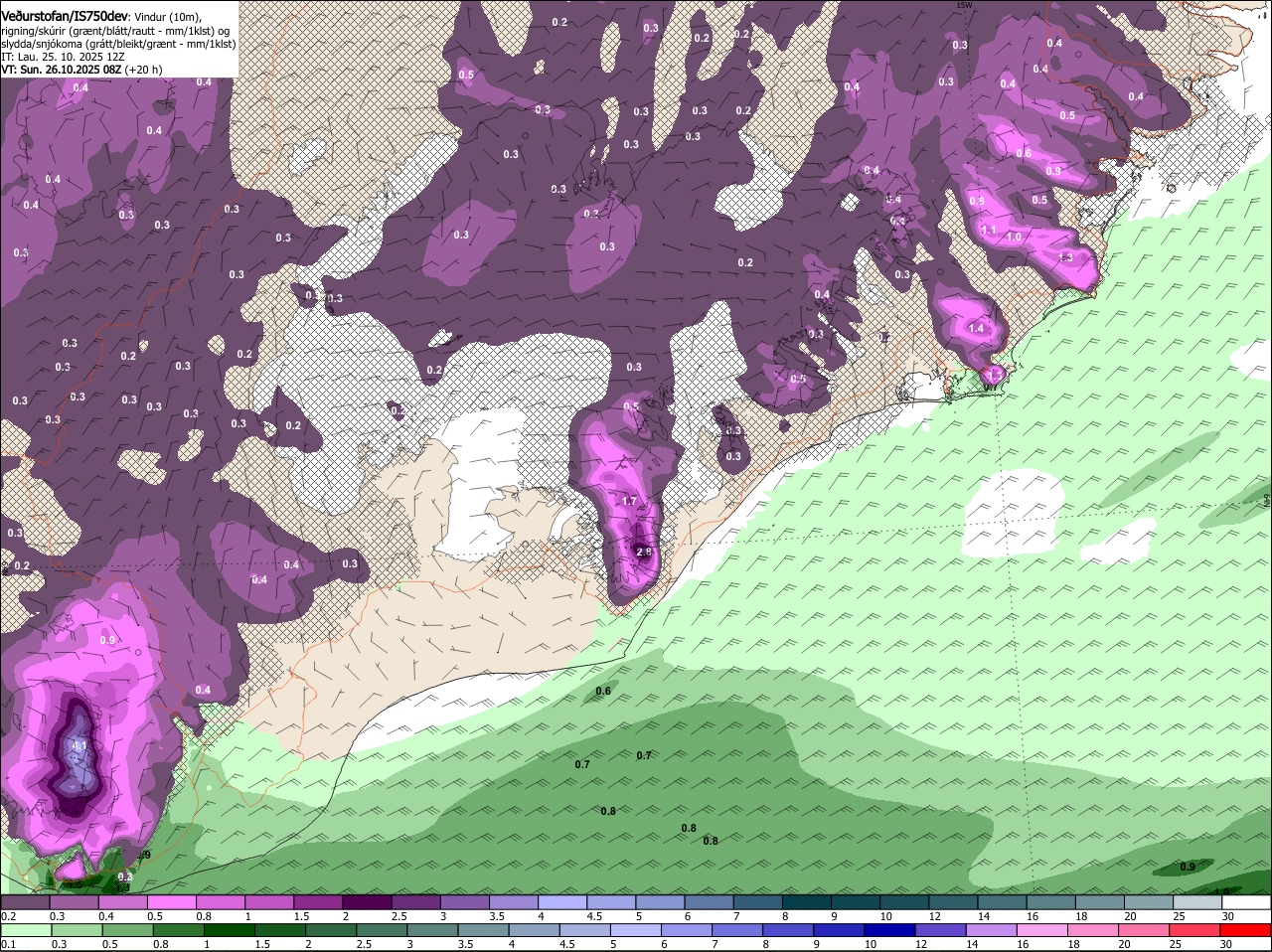The height and width of the screenshot is (952, 1272).
Task: Click the Veðurstofan/IS750dev title text
Action: click(x=65, y=17)
